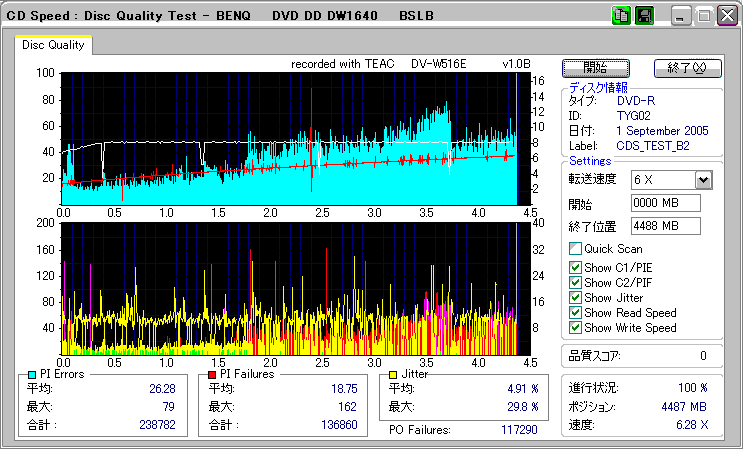Enable the Quick Scan checkbox
The width and height of the screenshot is (743, 449).
[x=575, y=249]
